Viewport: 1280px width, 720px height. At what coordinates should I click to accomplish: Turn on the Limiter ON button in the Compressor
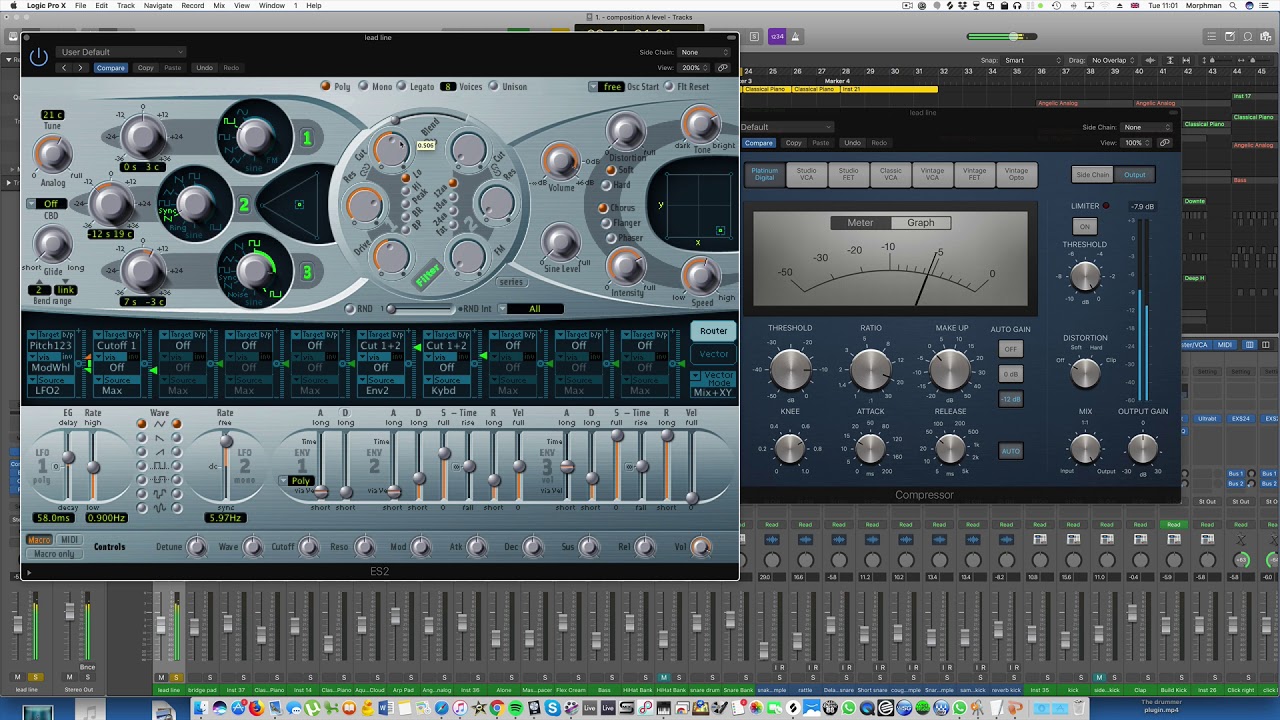pyautogui.click(x=1084, y=226)
